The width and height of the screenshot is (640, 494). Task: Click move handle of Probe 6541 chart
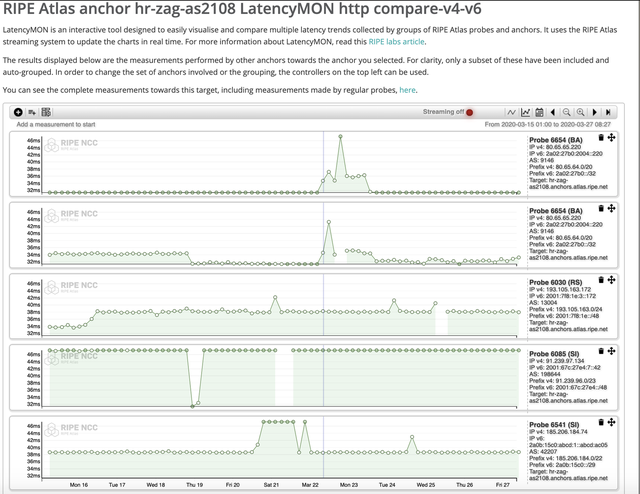coord(611,422)
